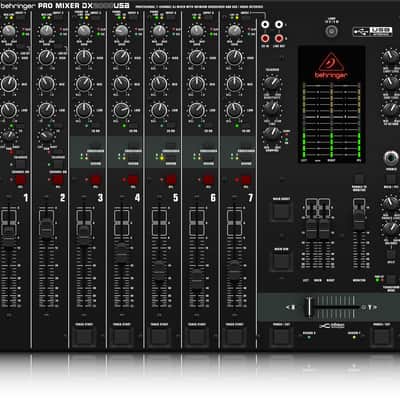The image size is (400, 400).
Task: Click the upper-right white RCA jack
Action: [x=279, y=25]
